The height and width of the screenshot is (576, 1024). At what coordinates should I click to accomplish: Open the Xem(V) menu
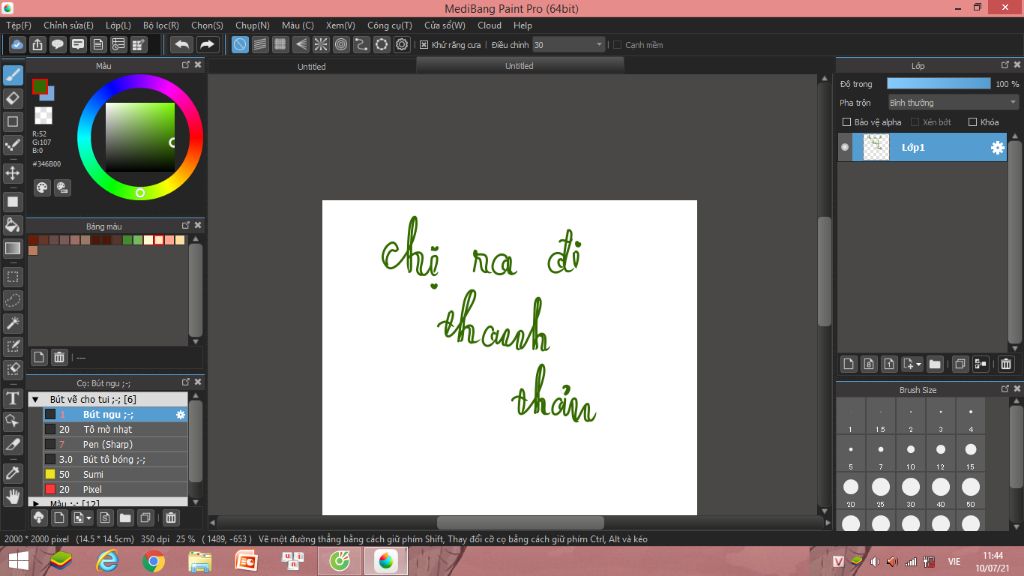click(340, 25)
